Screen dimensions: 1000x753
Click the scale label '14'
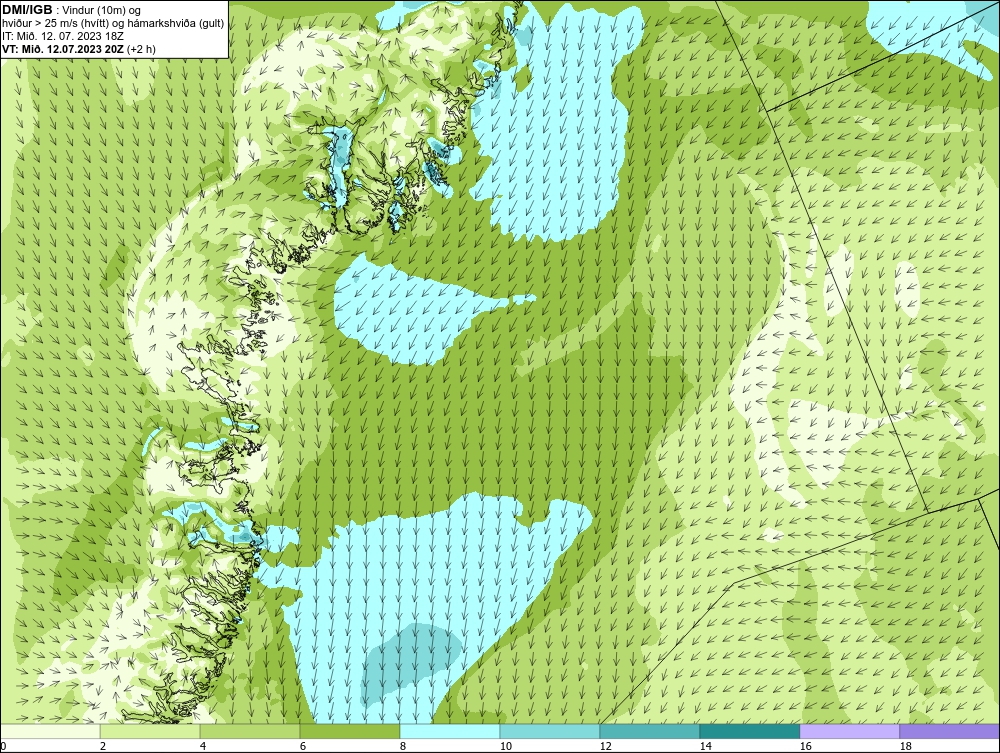point(705,746)
